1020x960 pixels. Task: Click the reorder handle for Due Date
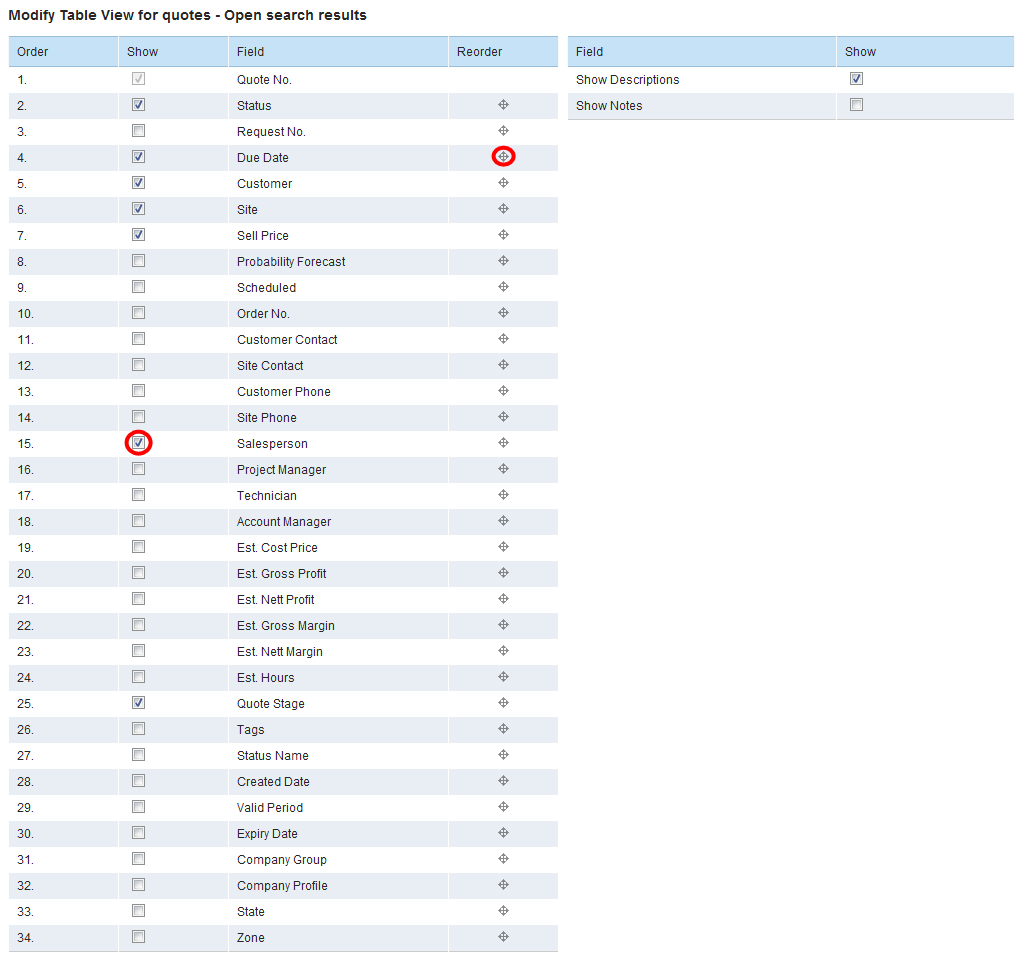click(503, 157)
